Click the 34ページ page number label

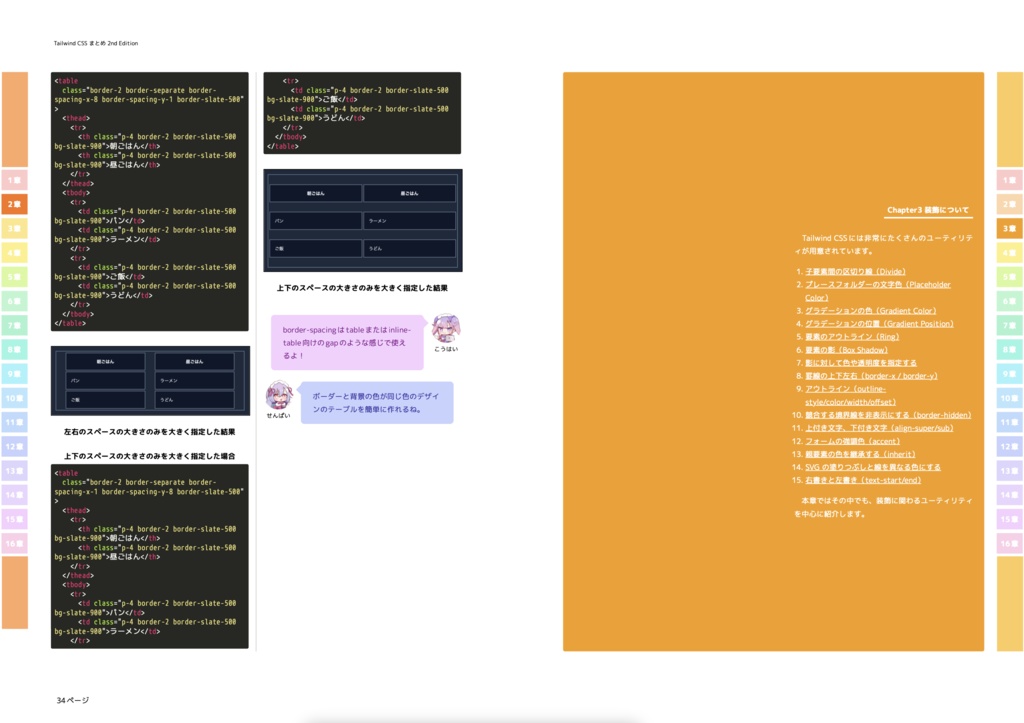(73, 700)
